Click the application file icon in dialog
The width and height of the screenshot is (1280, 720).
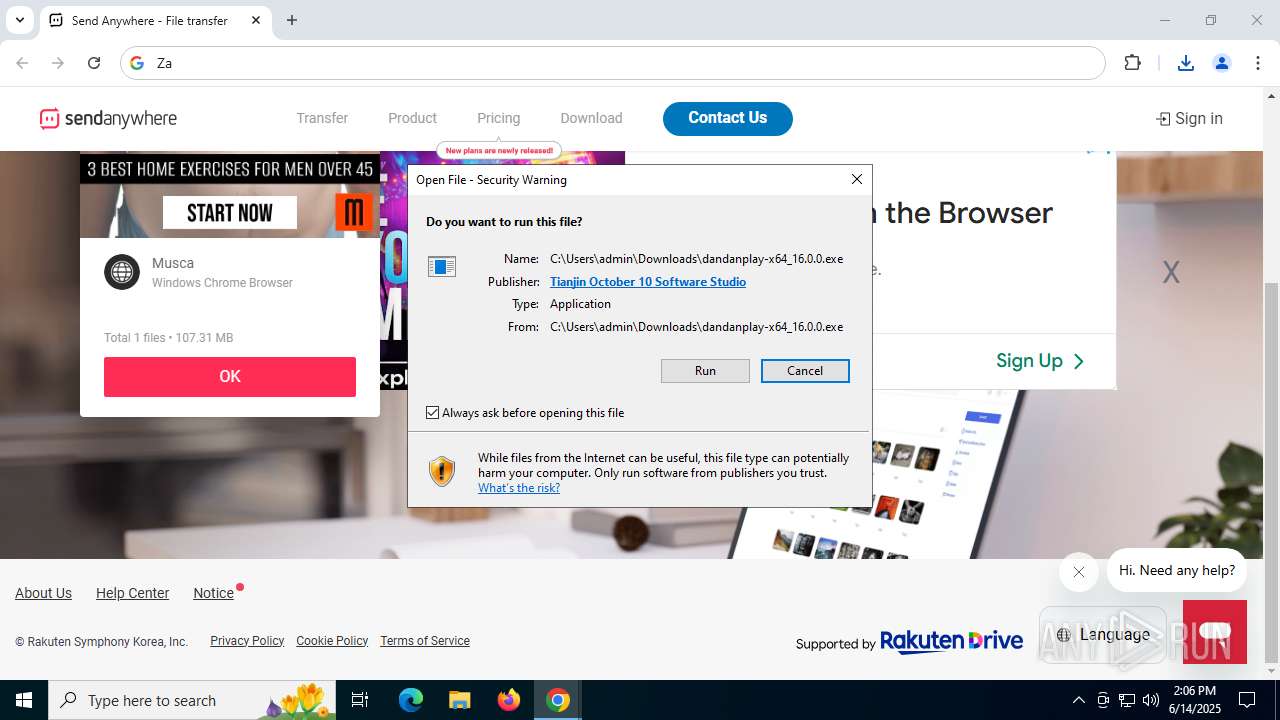[442, 266]
